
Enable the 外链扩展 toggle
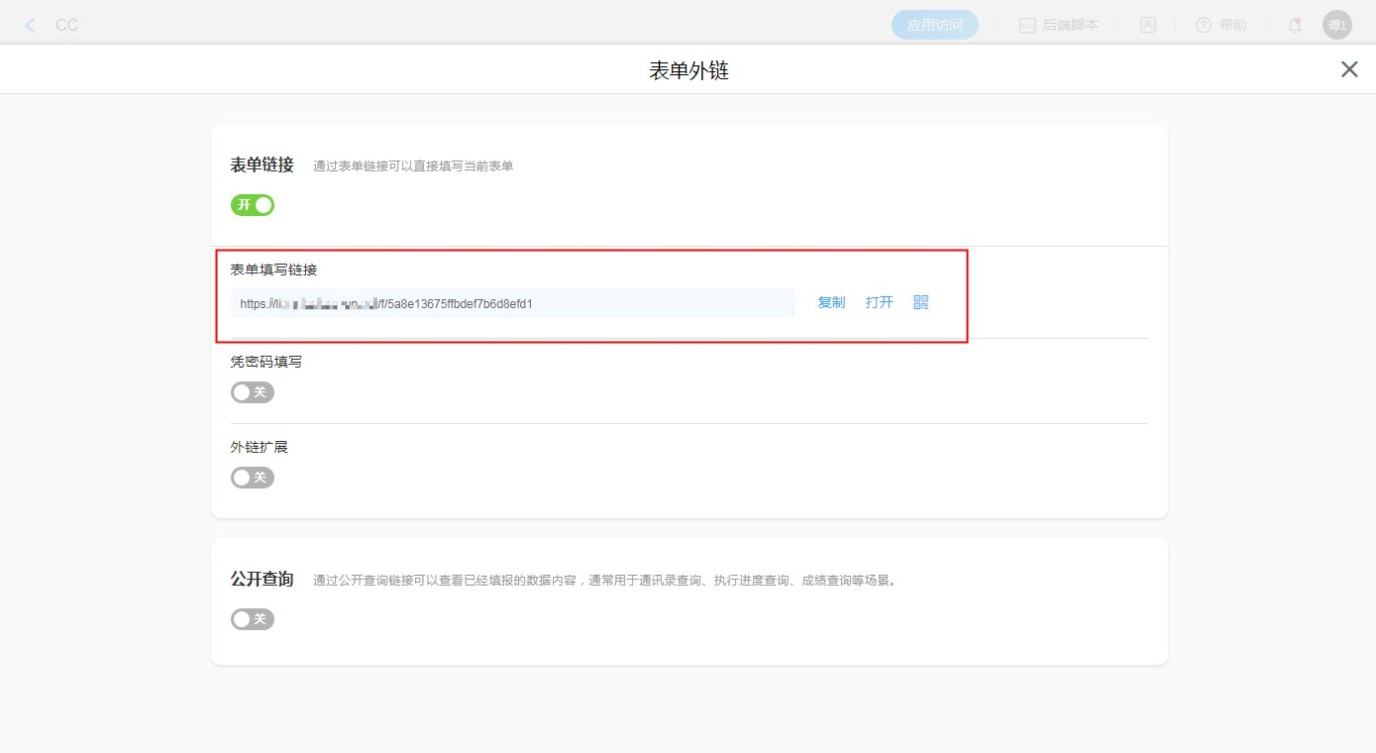point(252,477)
